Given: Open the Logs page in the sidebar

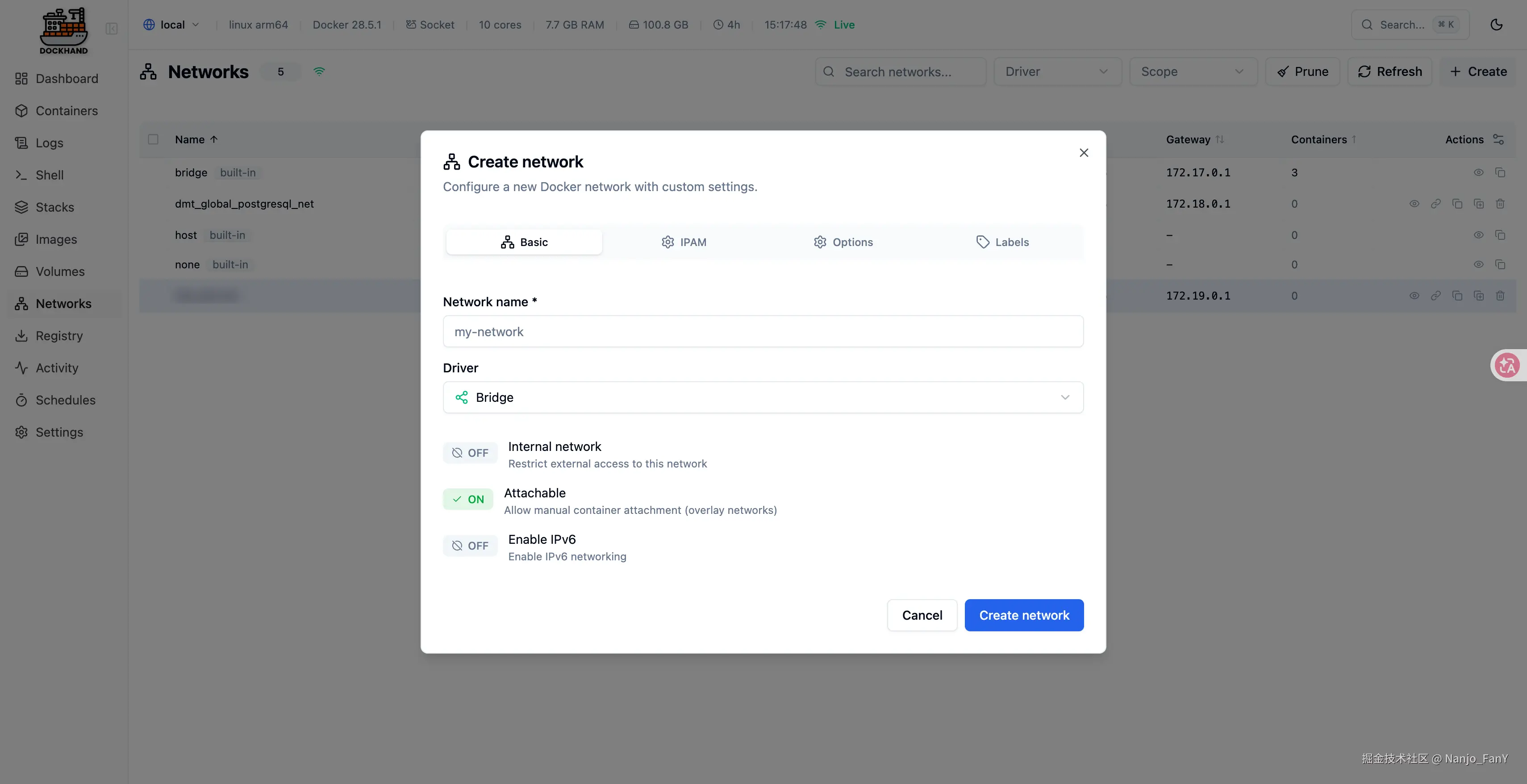Looking at the screenshot, I should pyautogui.click(x=64, y=143).
